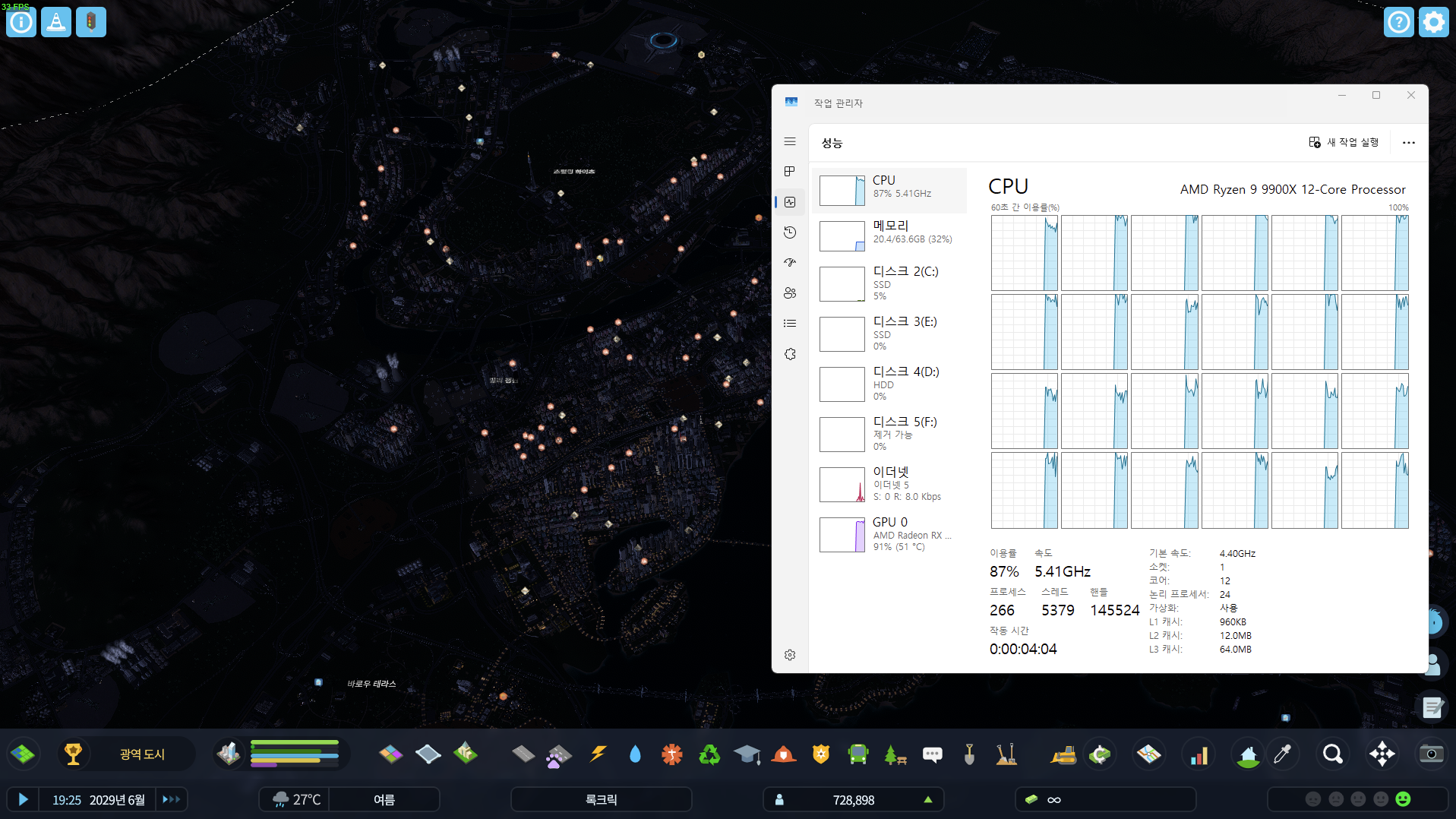This screenshot has width=1456, height=819.
Task: Select 디스크 4(D:) HDD entry
Action: pos(889,384)
